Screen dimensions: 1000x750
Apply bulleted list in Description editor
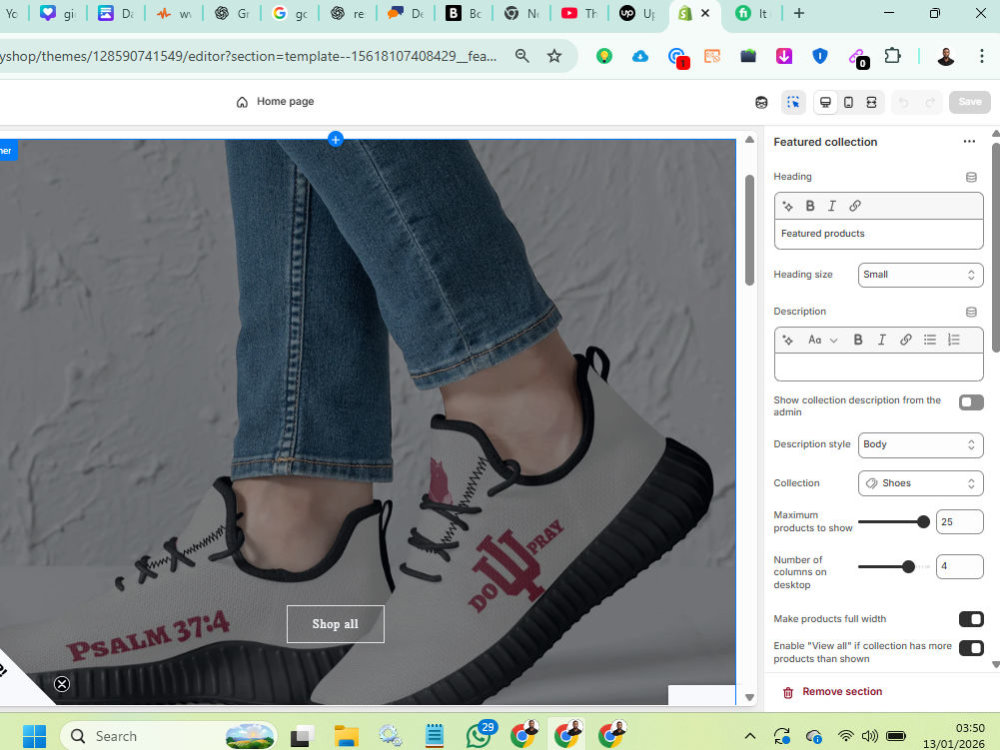tap(930, 340)
